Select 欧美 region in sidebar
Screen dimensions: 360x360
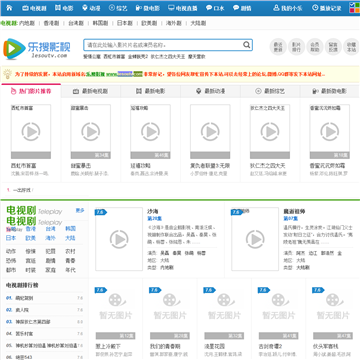coord(31,238)
